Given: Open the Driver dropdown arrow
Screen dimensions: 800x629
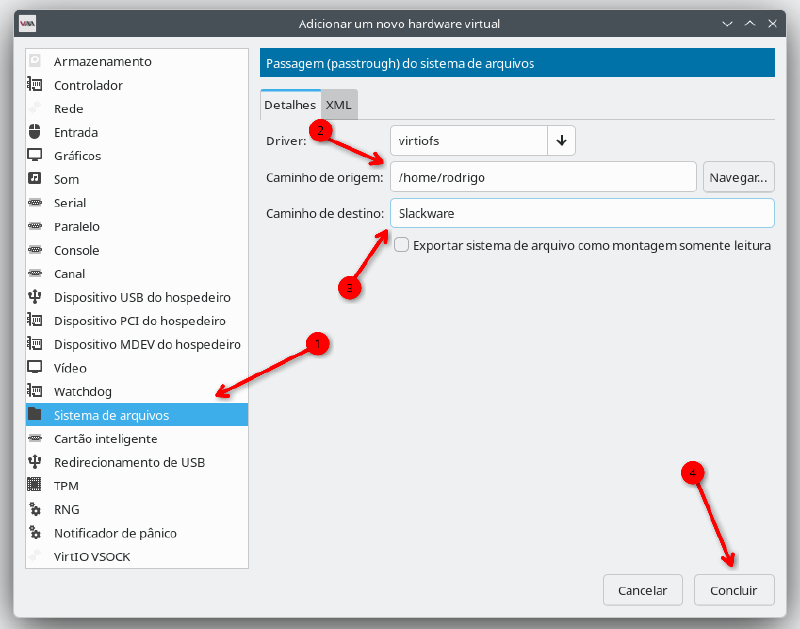Looking at the screenshot, I should click(561, 141).
